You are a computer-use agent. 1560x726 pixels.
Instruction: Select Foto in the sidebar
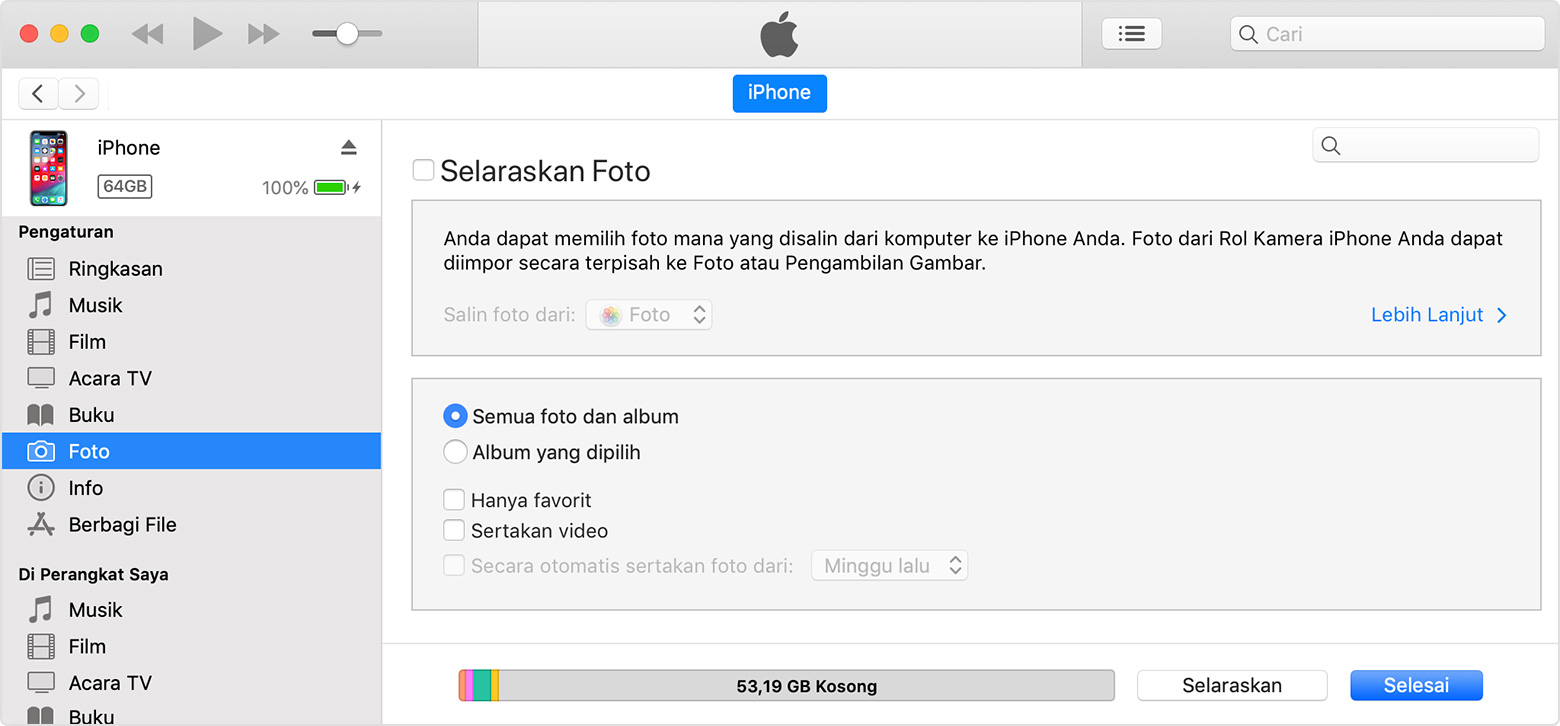[x=191, y=451]
